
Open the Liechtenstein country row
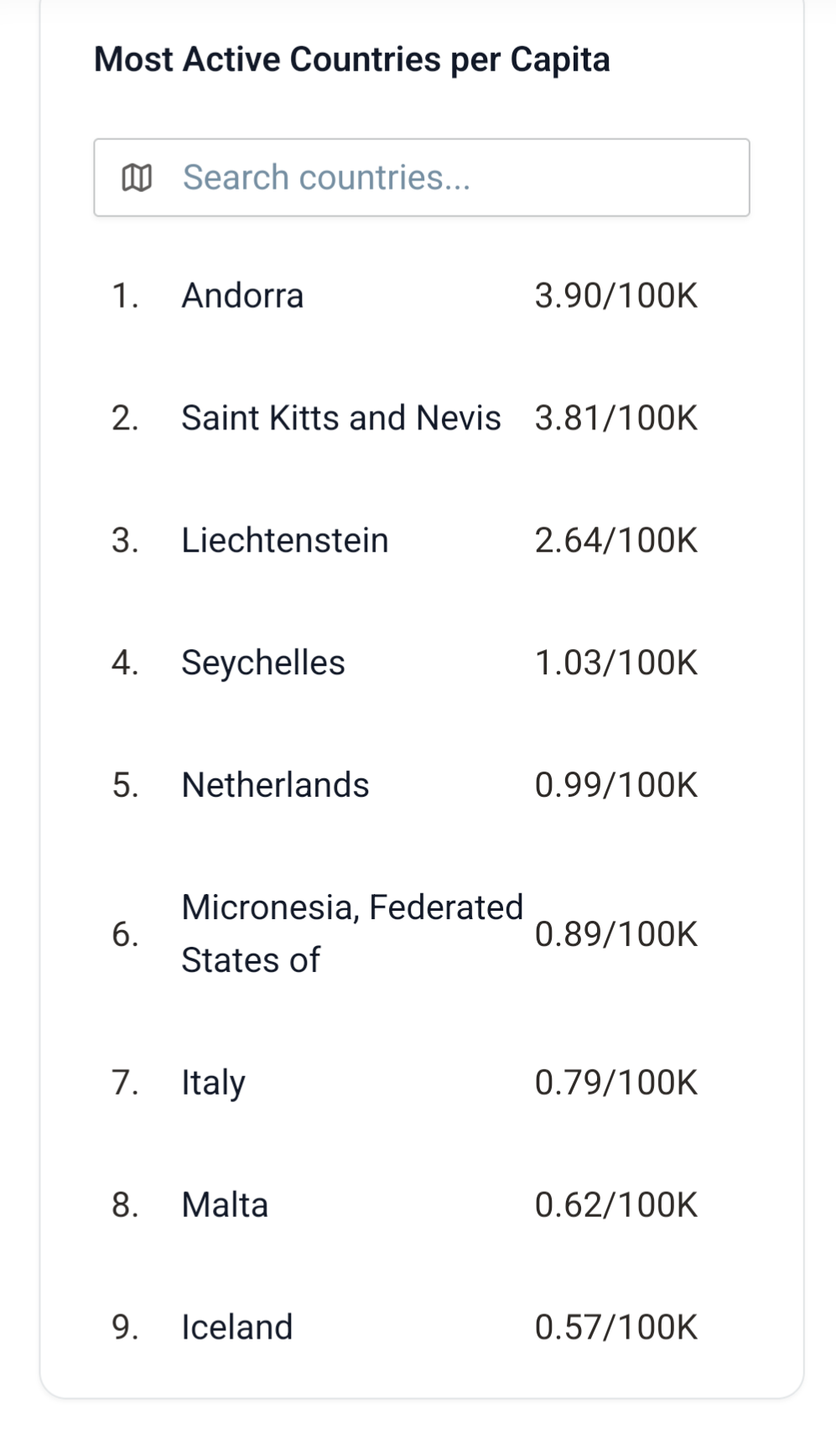click(x=284, y=541)
